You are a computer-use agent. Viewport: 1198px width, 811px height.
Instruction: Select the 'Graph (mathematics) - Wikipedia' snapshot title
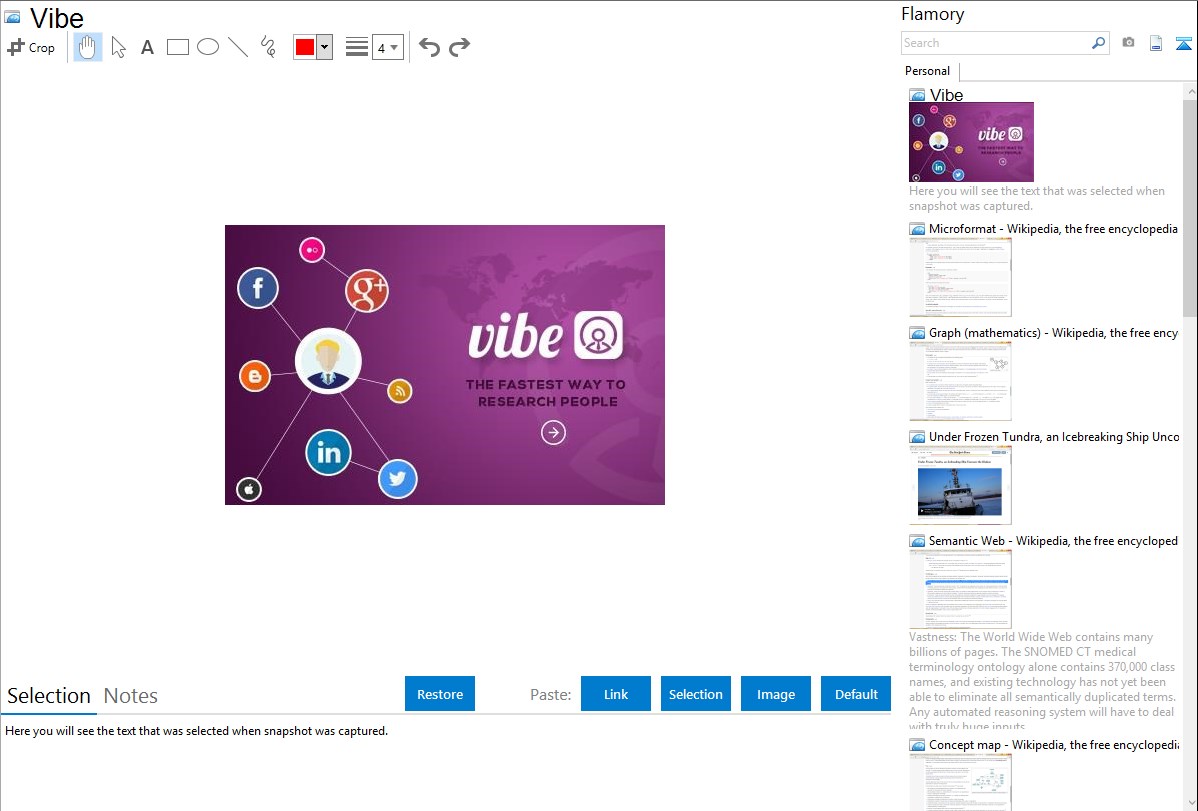[x=1053, y=333]
